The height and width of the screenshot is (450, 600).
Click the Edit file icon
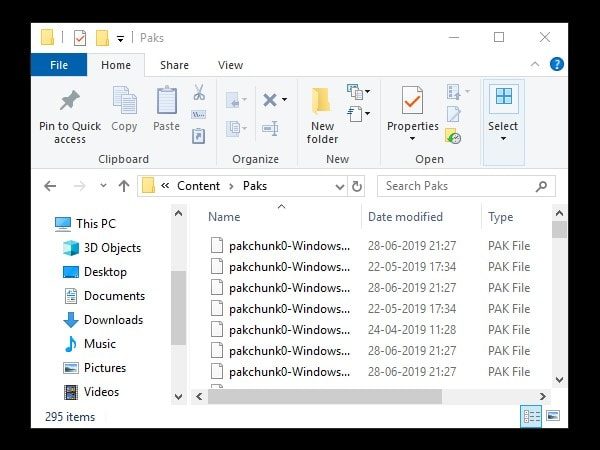pyautogui.click(x=453, y=114)
